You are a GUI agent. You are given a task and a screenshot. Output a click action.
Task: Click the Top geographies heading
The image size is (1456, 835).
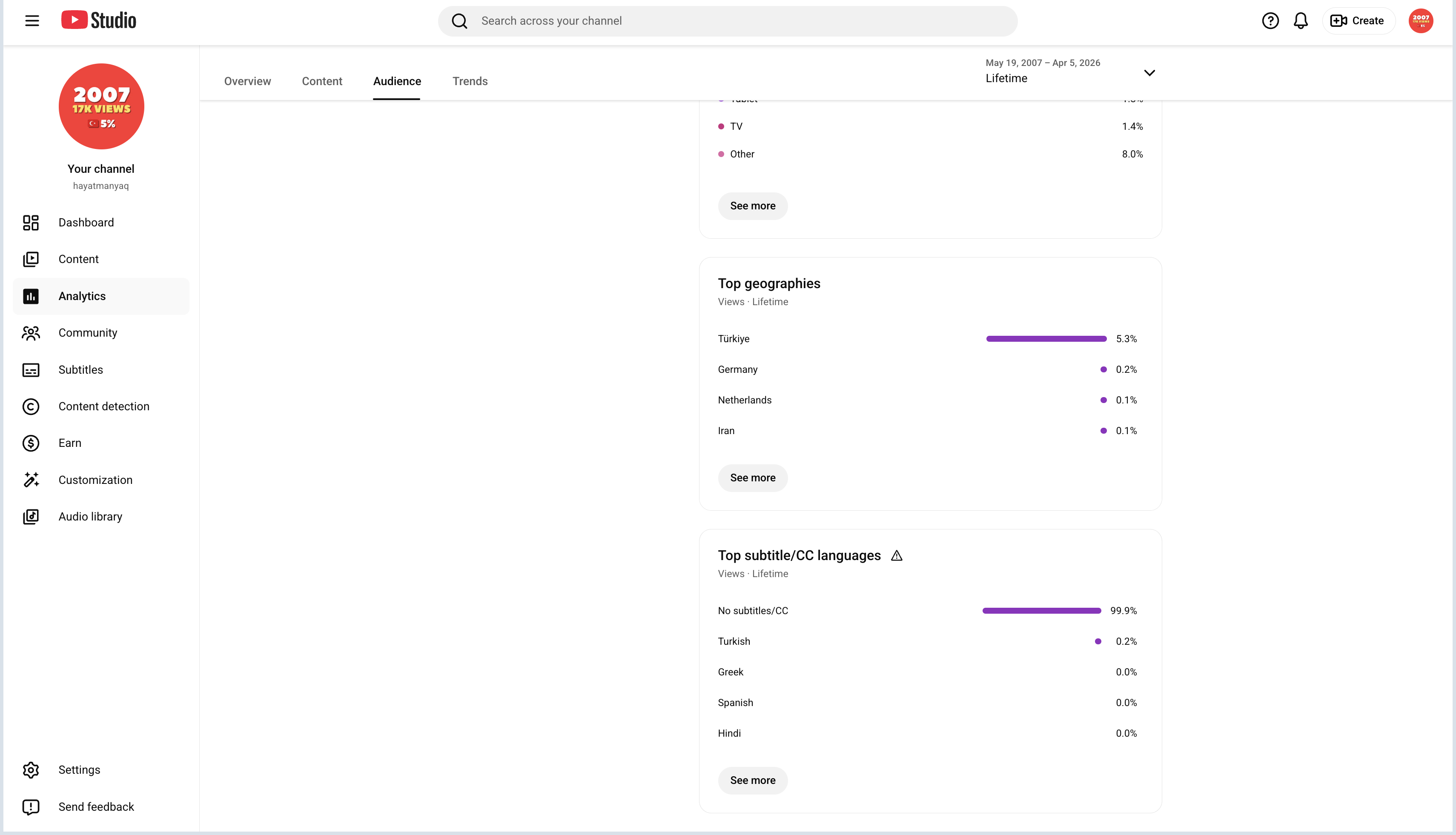pyautogui.click(x=769, y=283)
